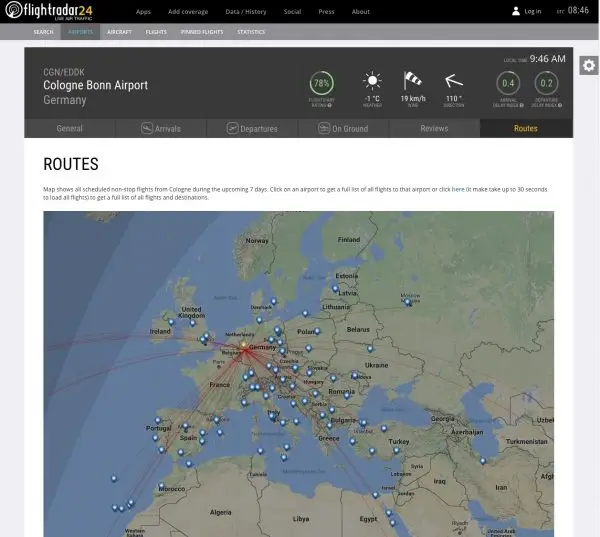
Task: Click the Flightradar24 logo
Action: coord(49,11)
